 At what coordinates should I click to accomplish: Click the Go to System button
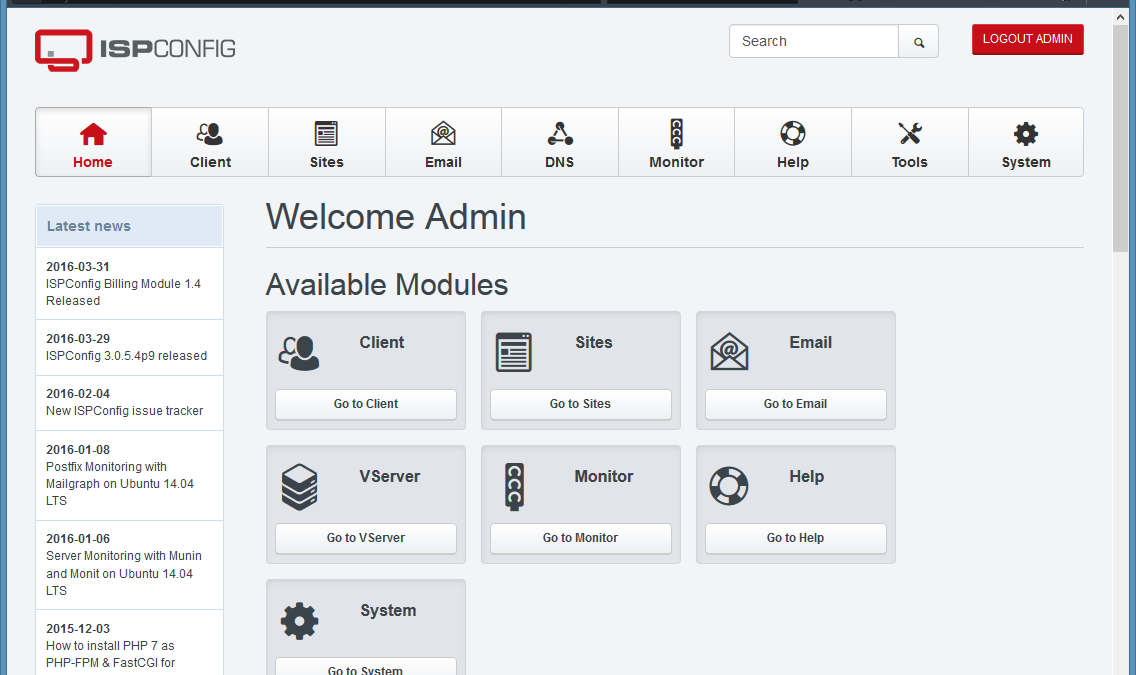(x=366, y=668)
